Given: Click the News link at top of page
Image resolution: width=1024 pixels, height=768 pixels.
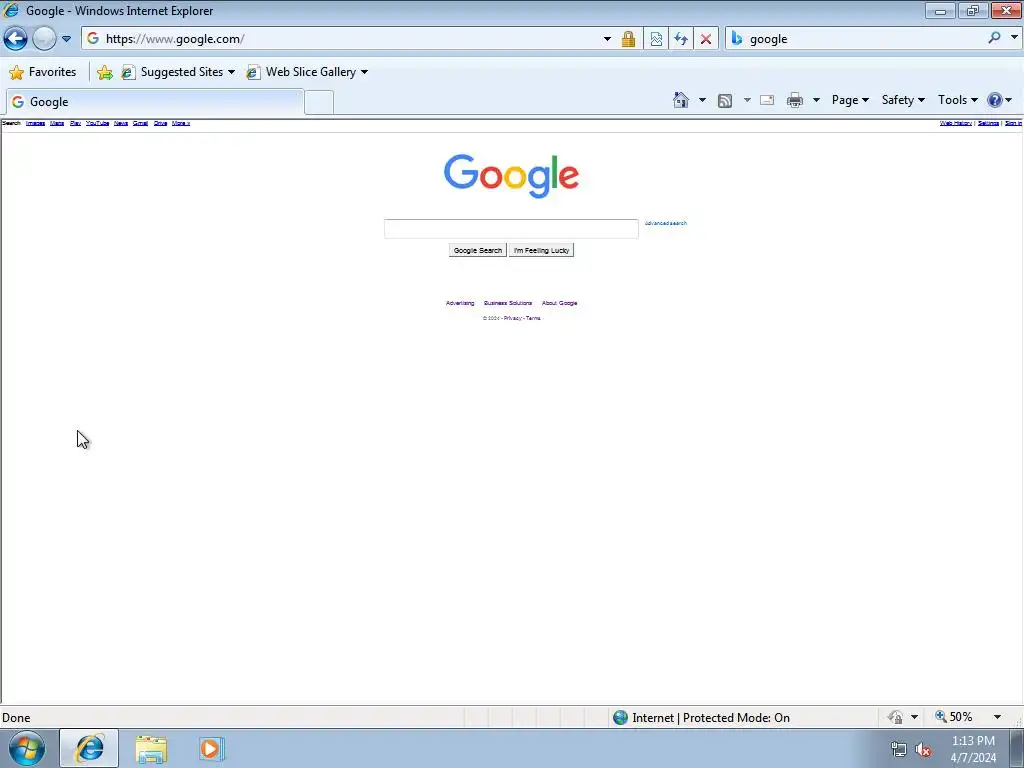Looking at the screenshot, I should coord(121,123).
